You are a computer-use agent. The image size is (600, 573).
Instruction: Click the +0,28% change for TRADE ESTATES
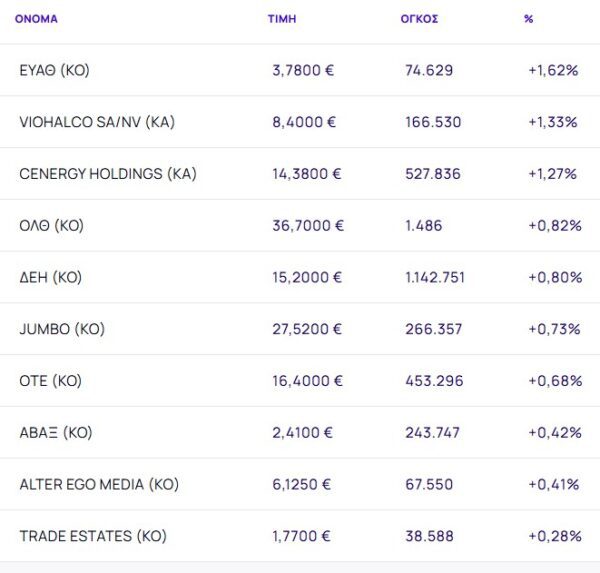click(555, 537)
